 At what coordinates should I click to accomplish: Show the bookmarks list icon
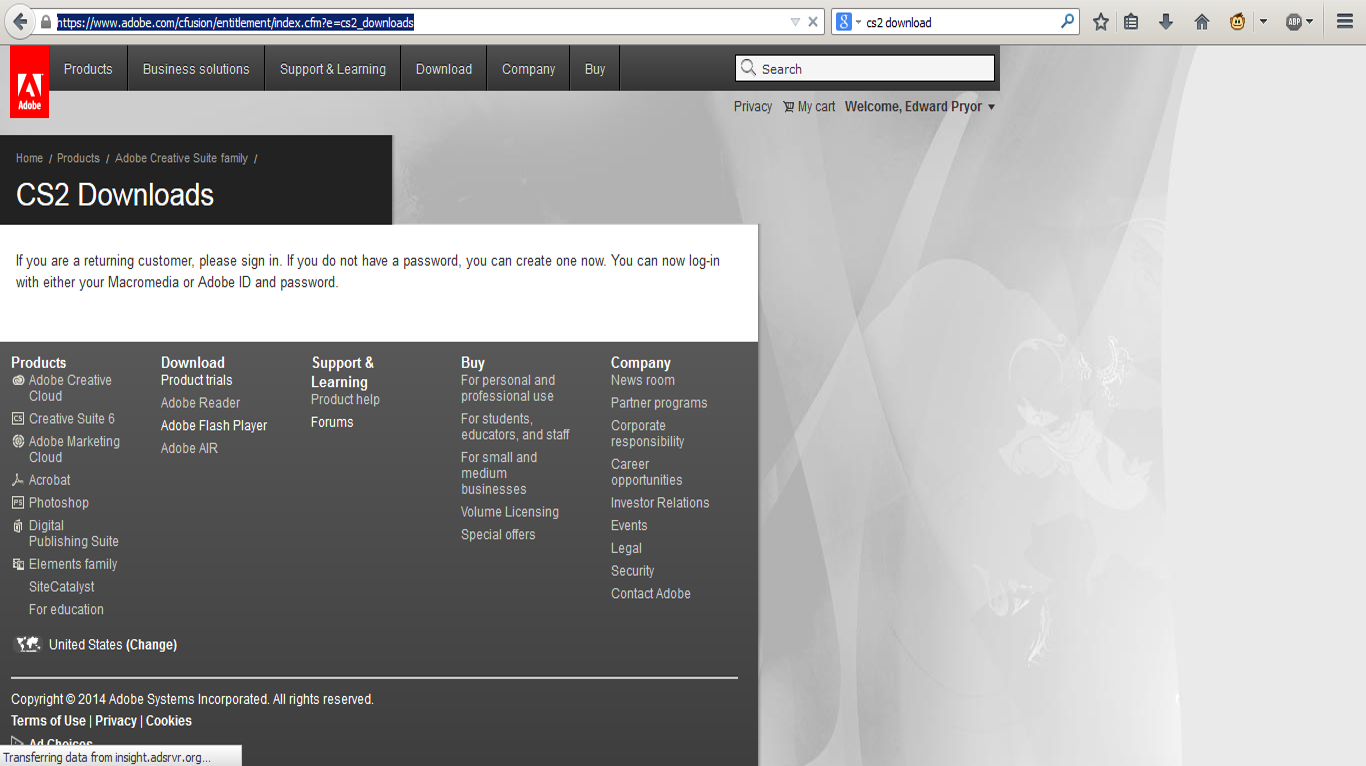pyautogui.click(x=1131, y=22)
